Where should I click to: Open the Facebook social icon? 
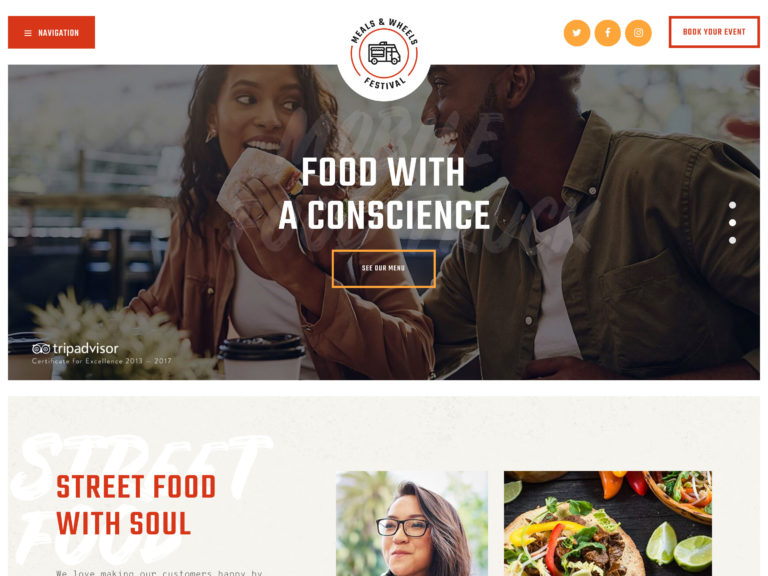click(607, 33)
